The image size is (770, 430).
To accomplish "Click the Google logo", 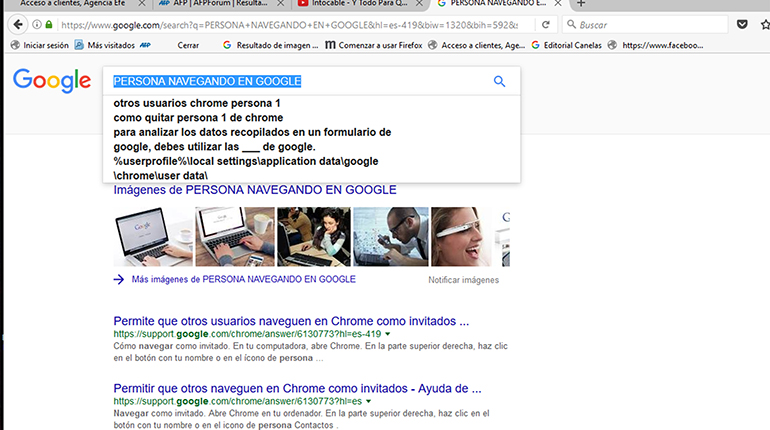I will 51,82.
